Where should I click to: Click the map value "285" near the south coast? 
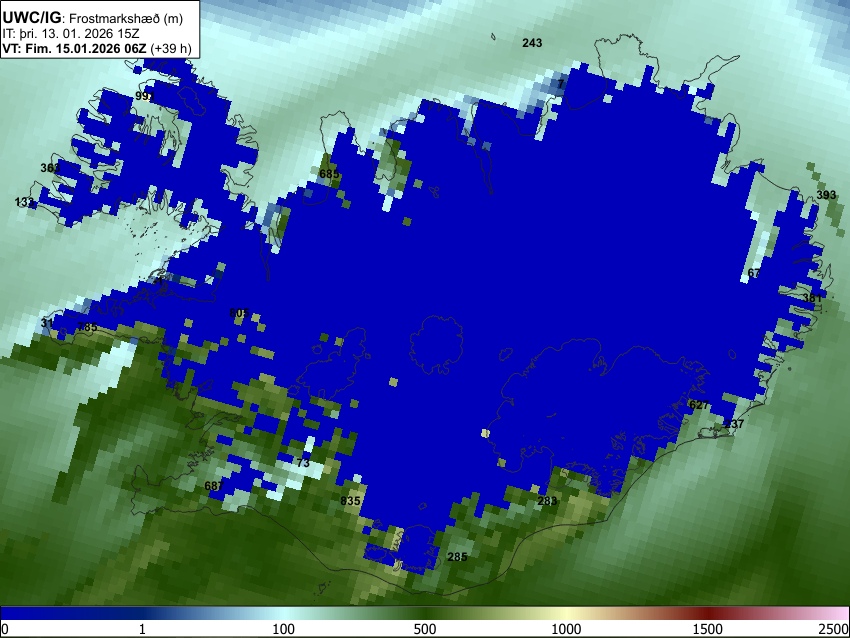(x=457, y=557)
